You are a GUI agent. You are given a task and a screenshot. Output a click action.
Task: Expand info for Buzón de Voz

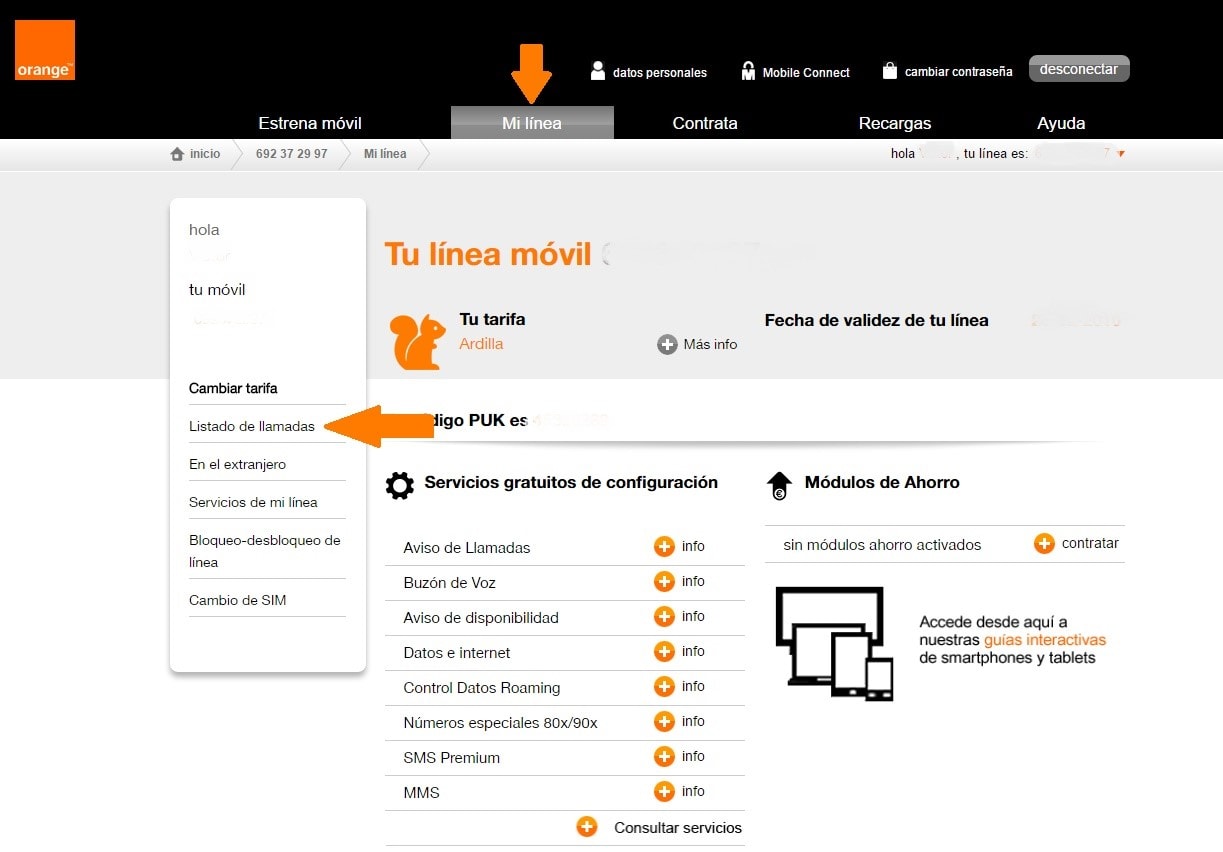click(664, 582)
